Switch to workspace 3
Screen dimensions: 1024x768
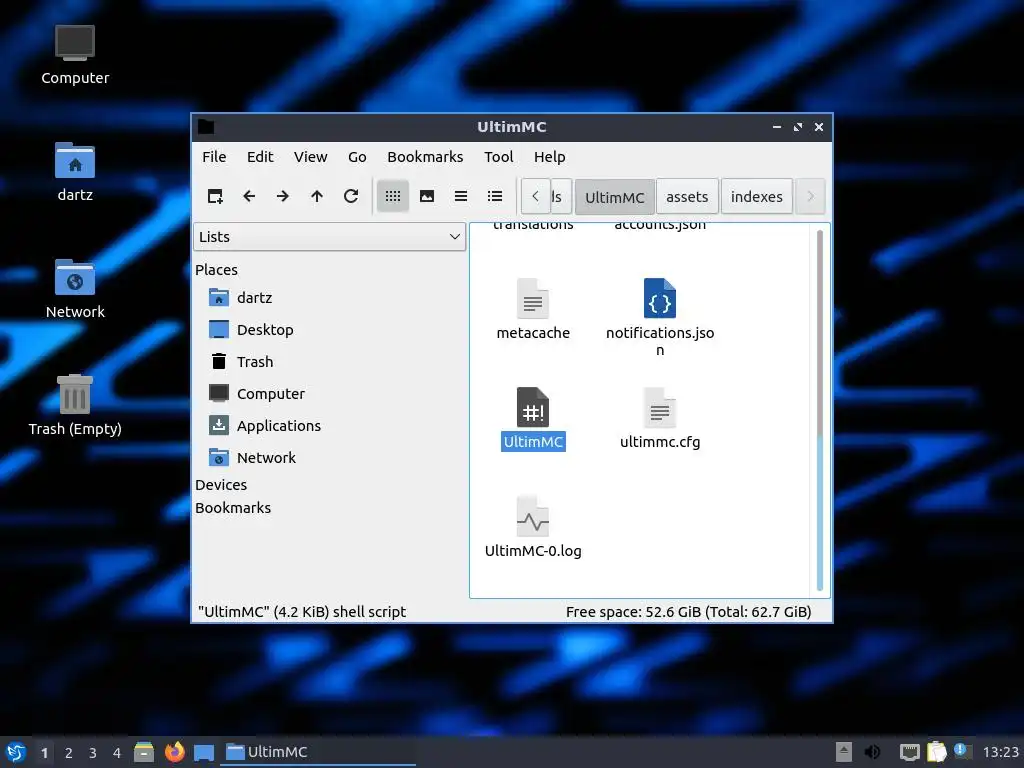(93, 753)
